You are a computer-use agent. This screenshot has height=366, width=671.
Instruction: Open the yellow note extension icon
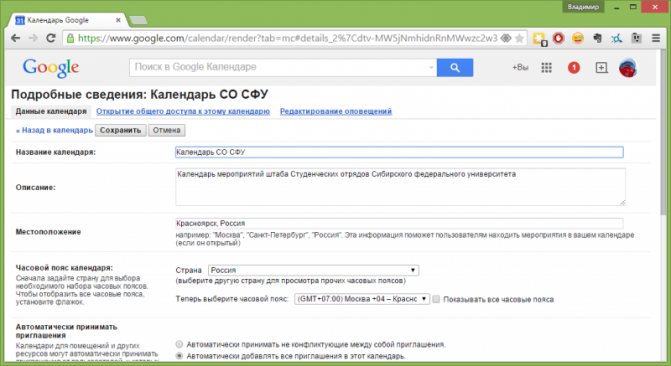coord(540,39)
